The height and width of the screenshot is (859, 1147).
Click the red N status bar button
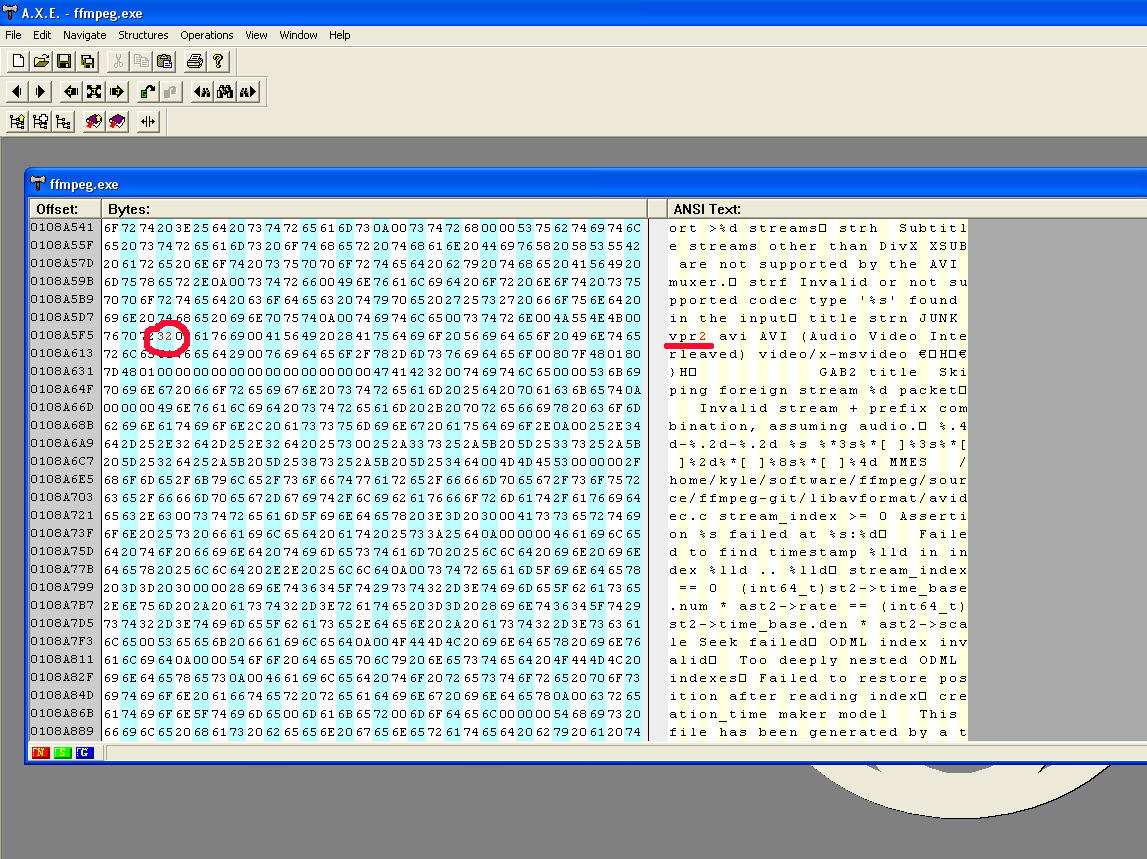(x=40, y=752)
